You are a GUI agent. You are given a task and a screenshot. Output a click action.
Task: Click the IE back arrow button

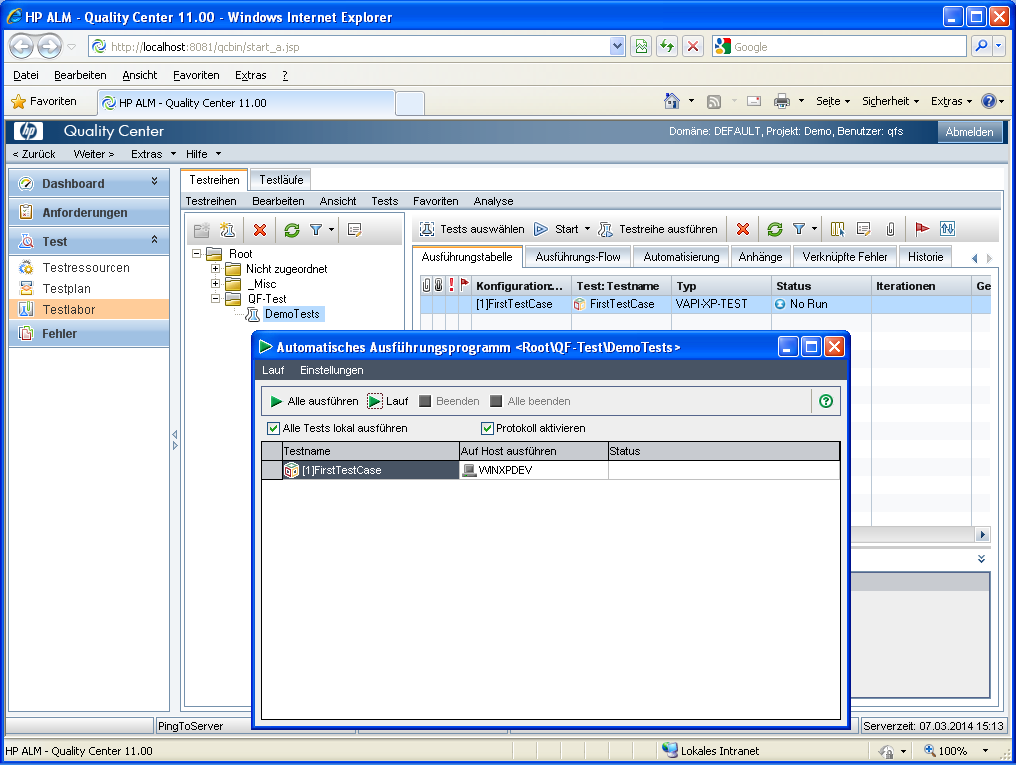[21, 47]
